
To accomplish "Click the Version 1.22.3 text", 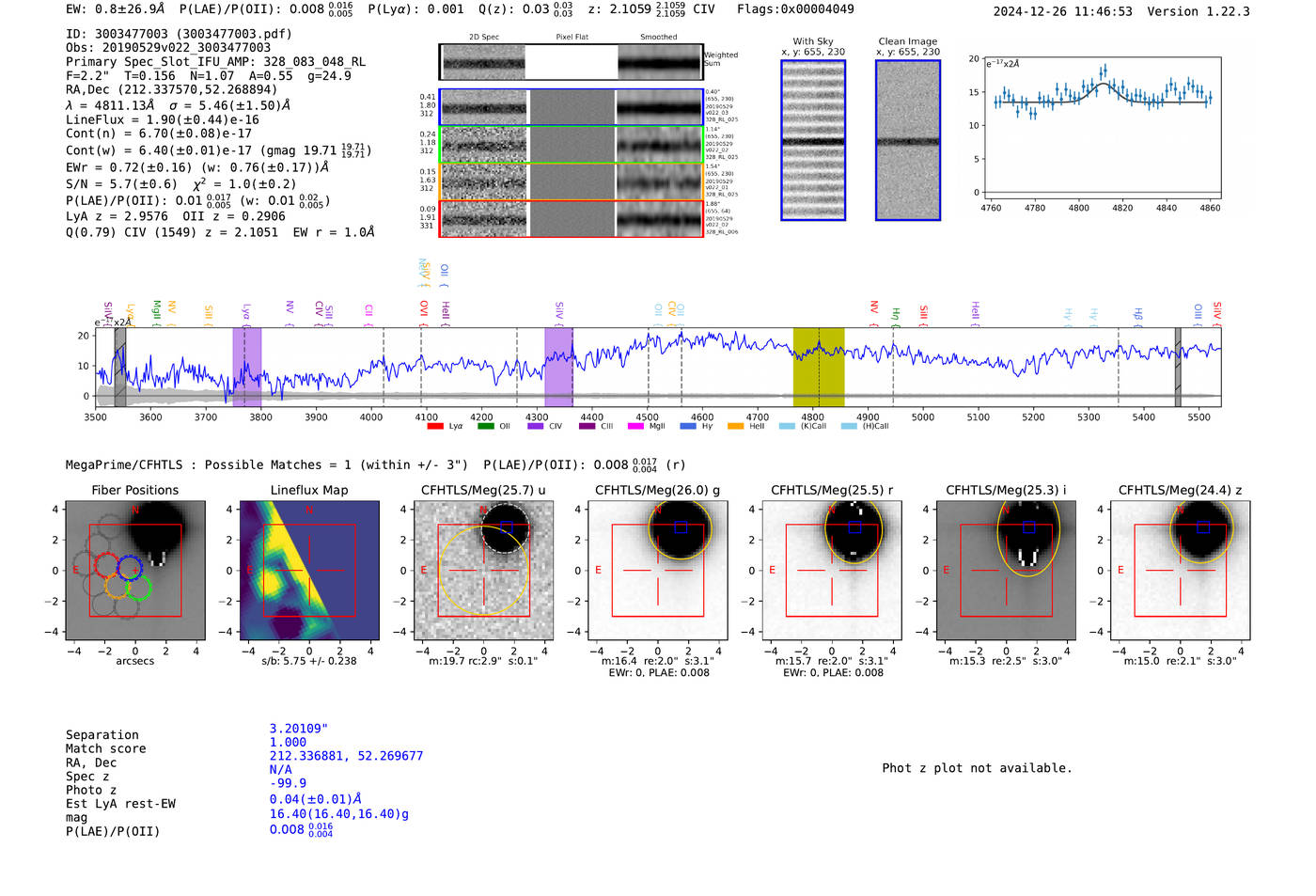I will click(x=1198, y=11).
